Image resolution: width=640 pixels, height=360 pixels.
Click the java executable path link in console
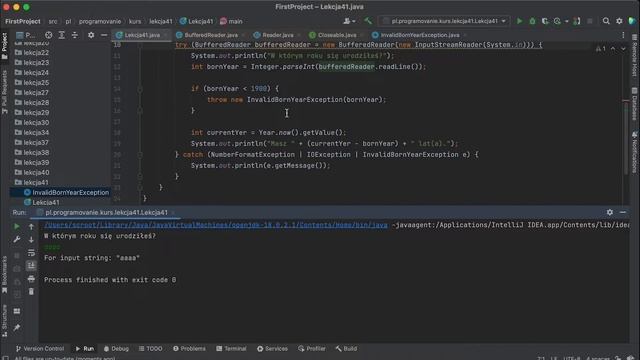pos(216,225)
